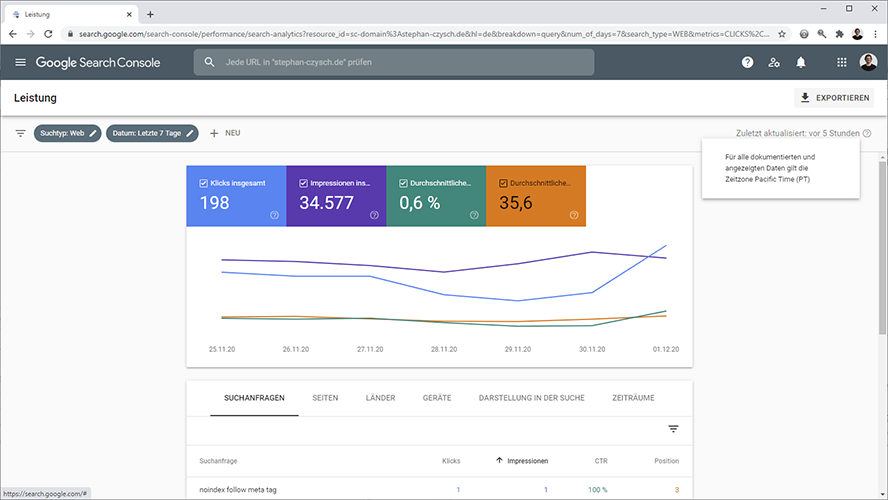Screen dimensions: 888x500
Task: Click the browser address bar URL
Action: point(424,34)
